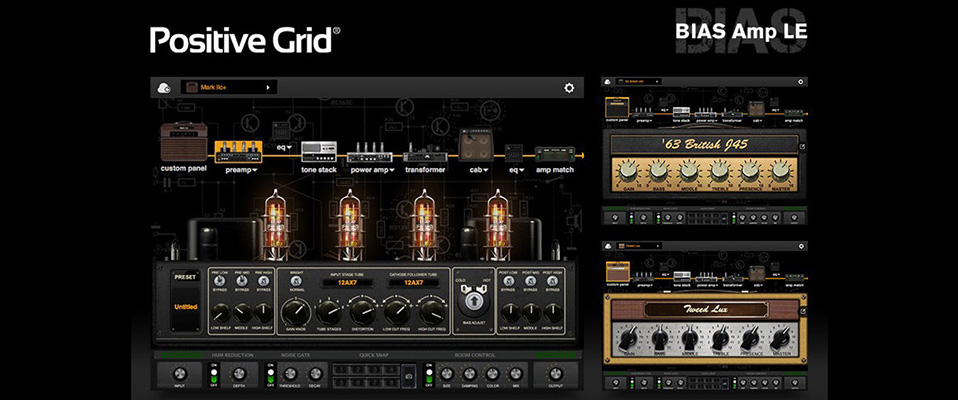
Task: Select the highlighted preamp module image
Action: click(238, 151)
